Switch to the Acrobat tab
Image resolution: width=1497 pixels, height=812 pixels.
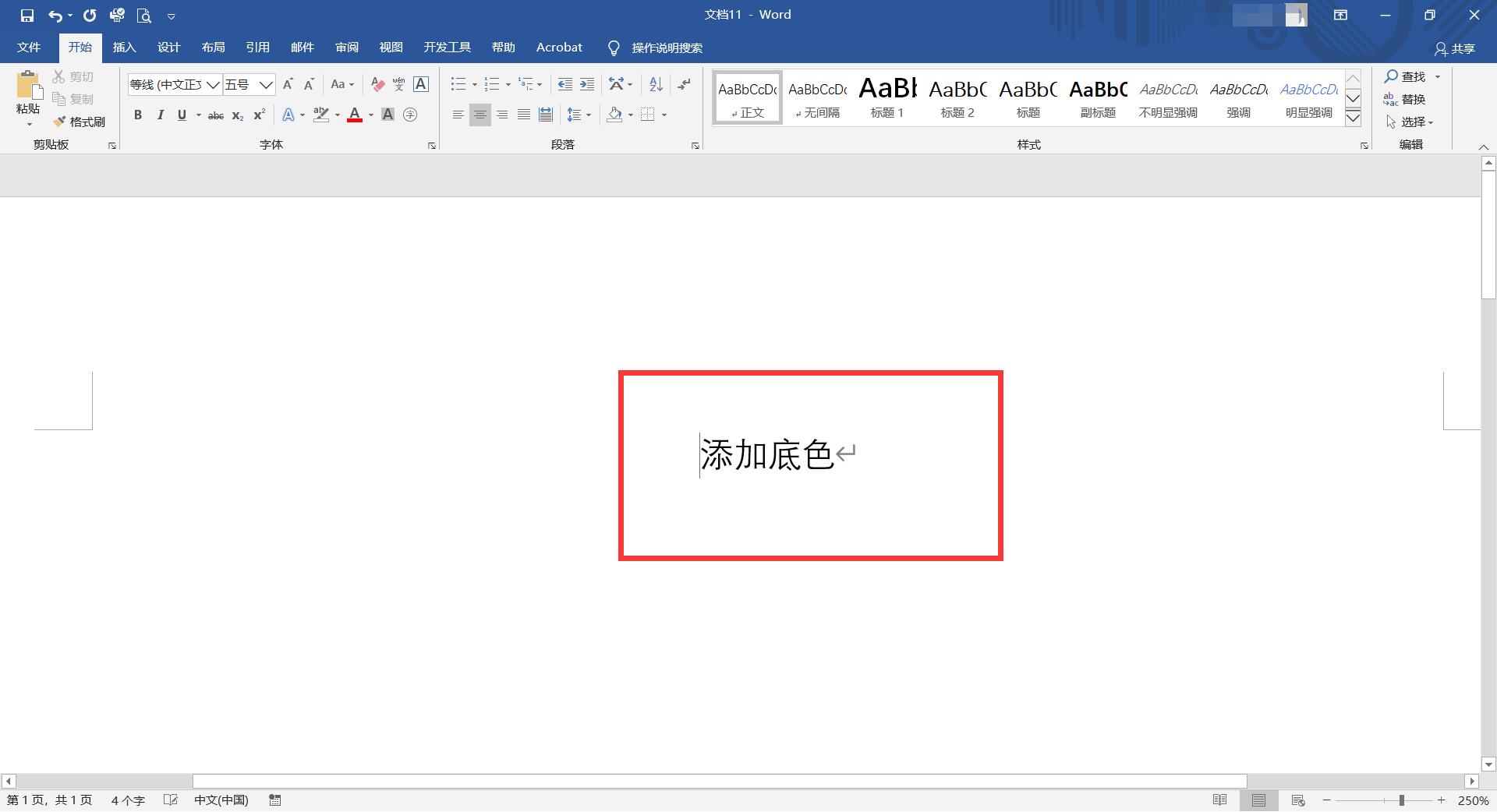(x=559, y=48)
